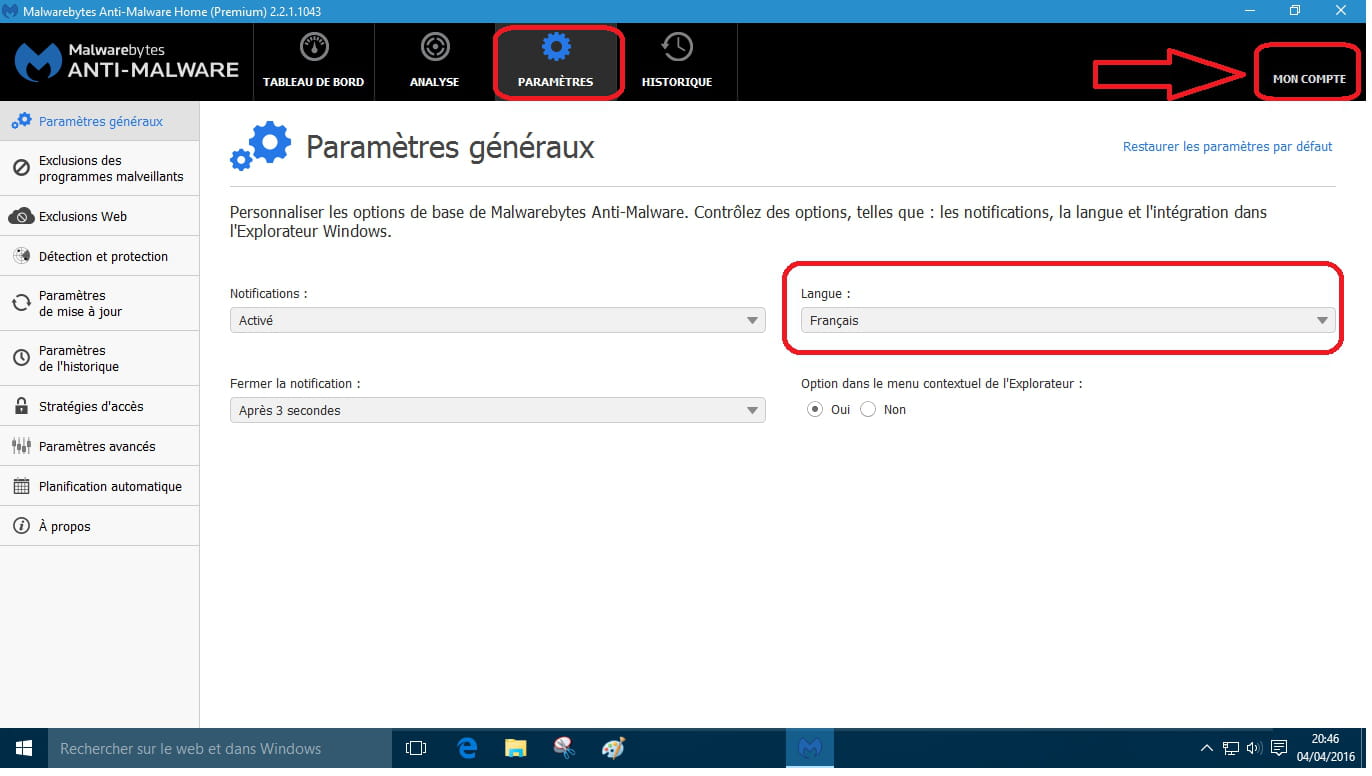The image size is (1372, 776).
Task: Open the Exclusions Web section
Action: click(x=100, y=217)
